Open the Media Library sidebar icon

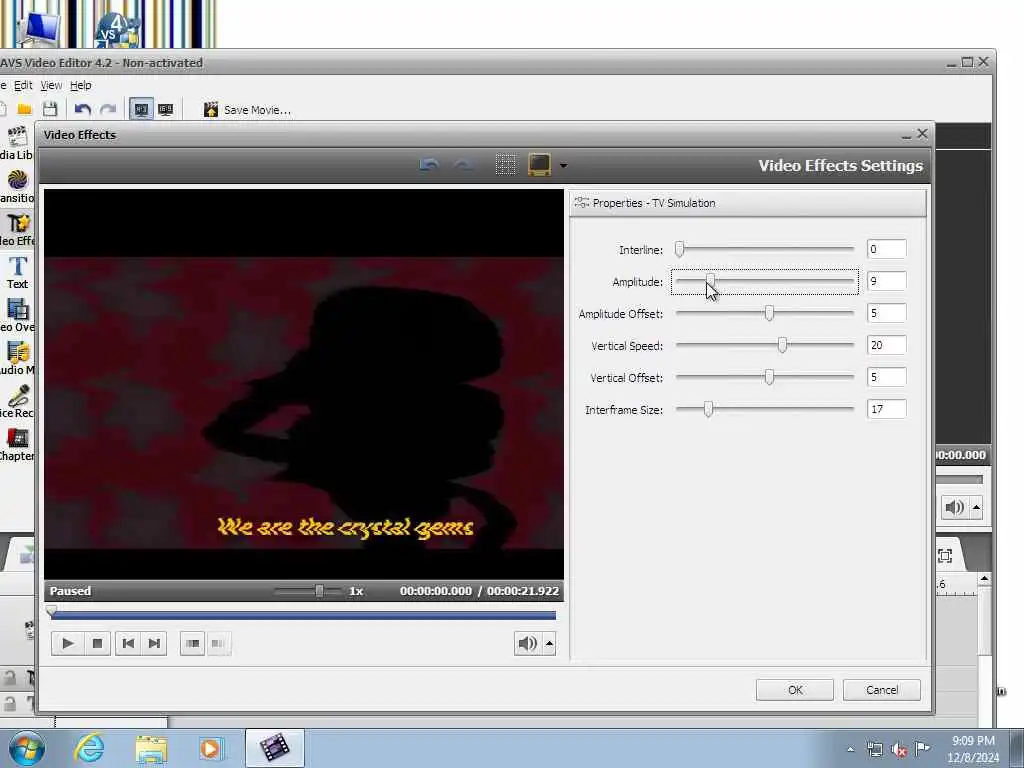(x=16, y=142)
